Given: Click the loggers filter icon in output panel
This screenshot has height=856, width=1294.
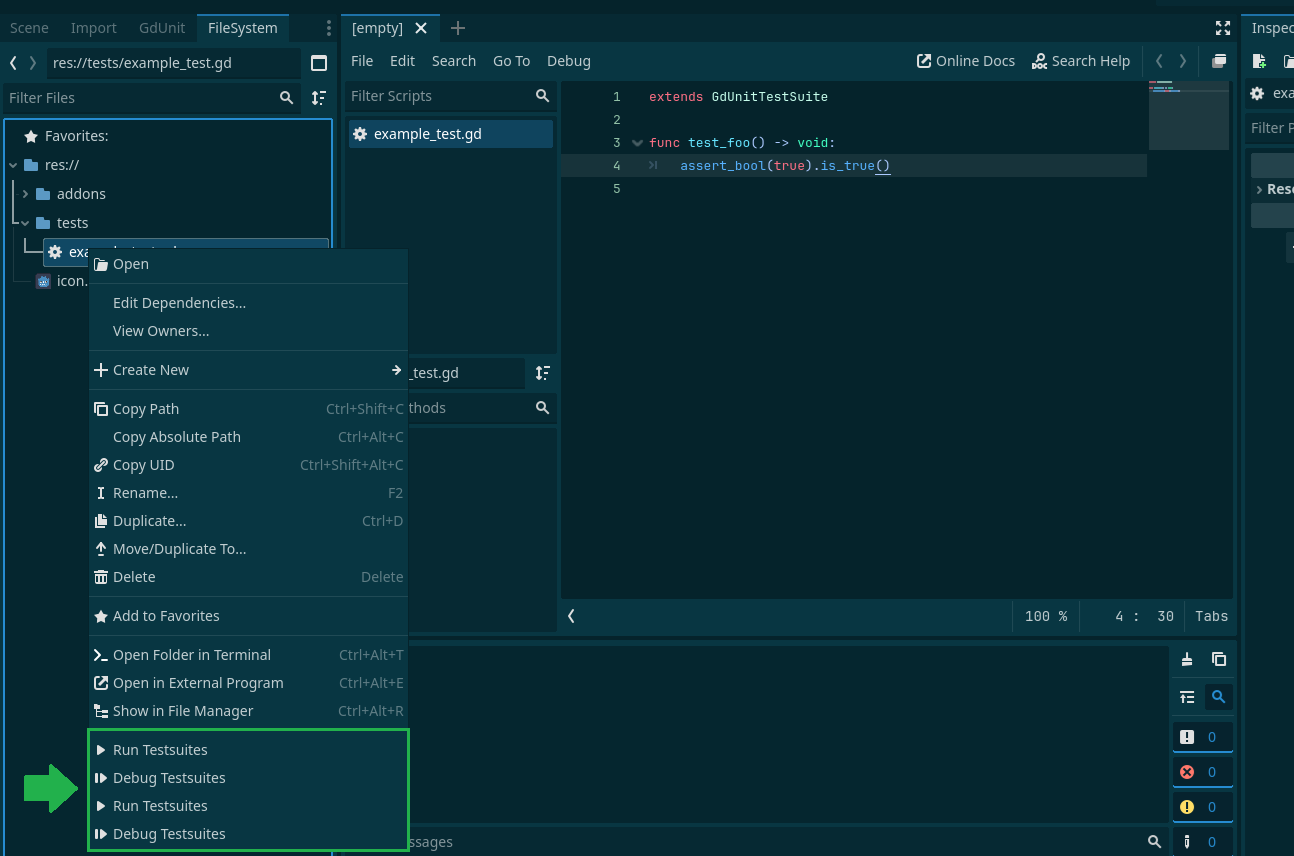Looking at the screenshot, I should [1187, 697].
